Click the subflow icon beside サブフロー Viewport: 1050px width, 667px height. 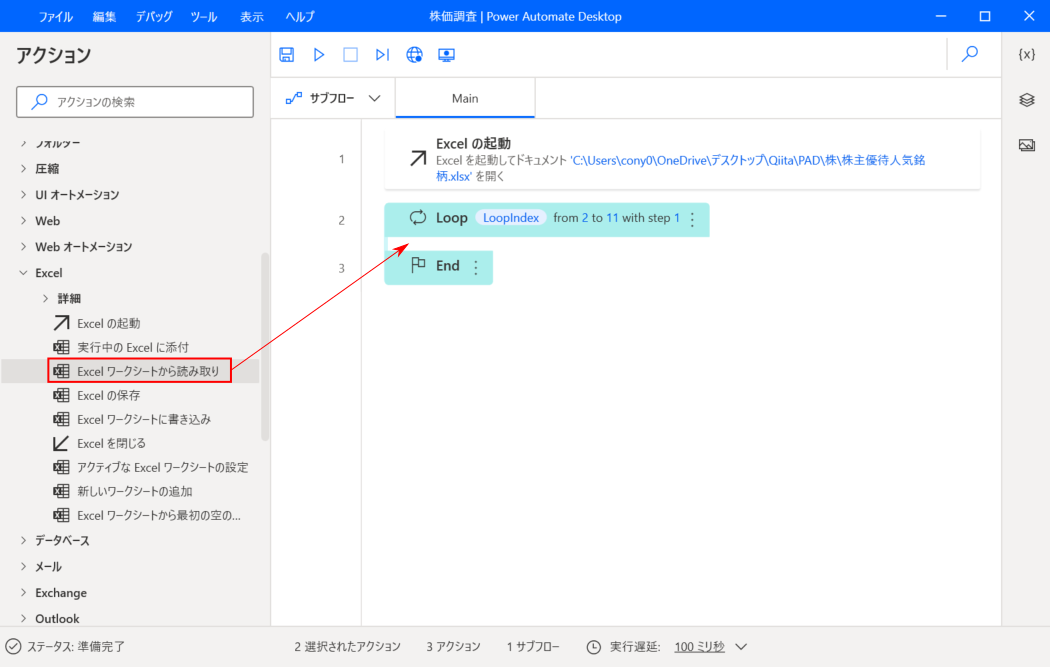[x=294, y=98]
